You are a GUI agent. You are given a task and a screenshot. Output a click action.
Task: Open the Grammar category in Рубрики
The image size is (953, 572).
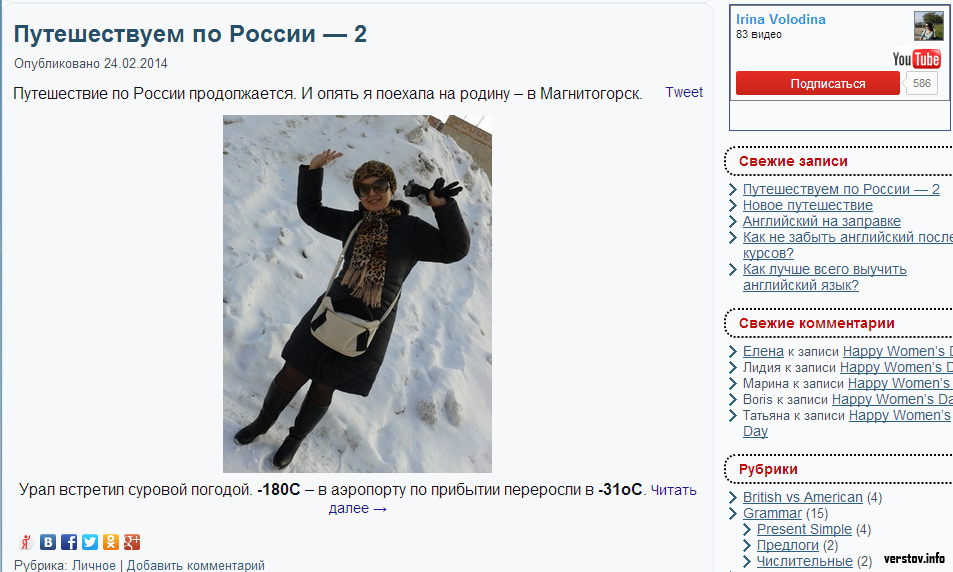pyautogui.click(x=772, y=513)
